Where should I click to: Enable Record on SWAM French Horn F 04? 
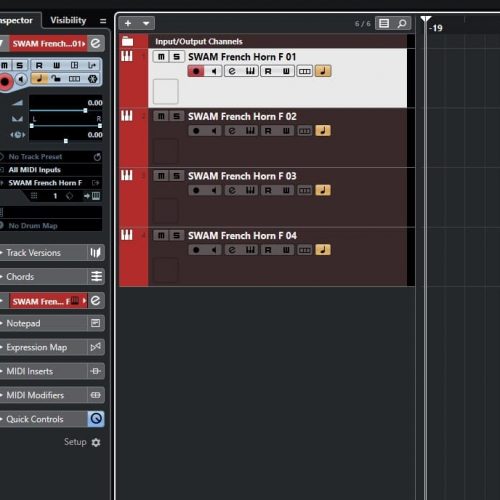[196, 250]
